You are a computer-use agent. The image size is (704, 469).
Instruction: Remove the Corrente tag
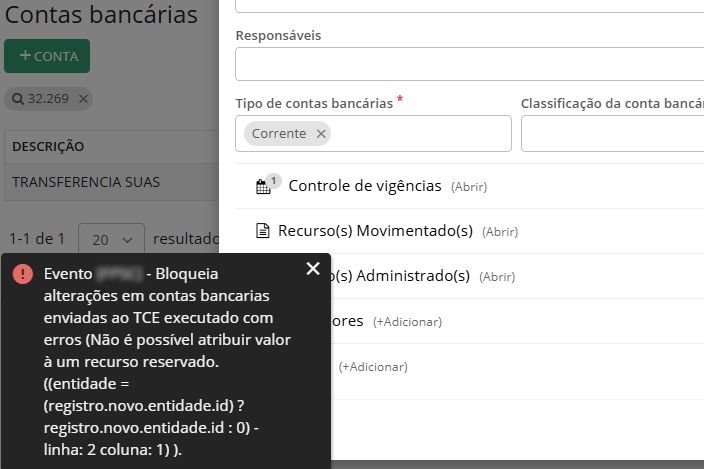click(321, 134)
